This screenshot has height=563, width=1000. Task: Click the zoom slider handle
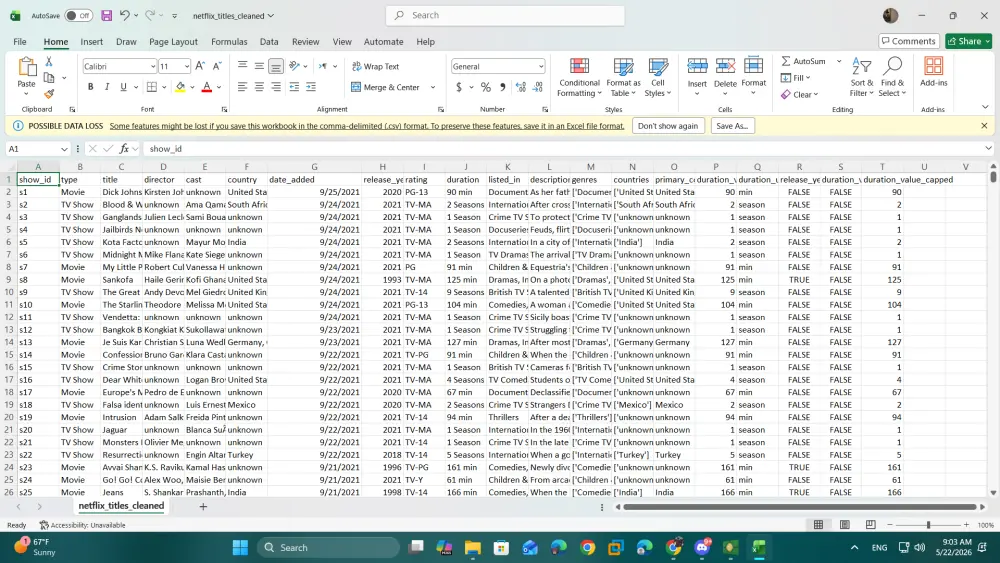[x=928, y=525]
